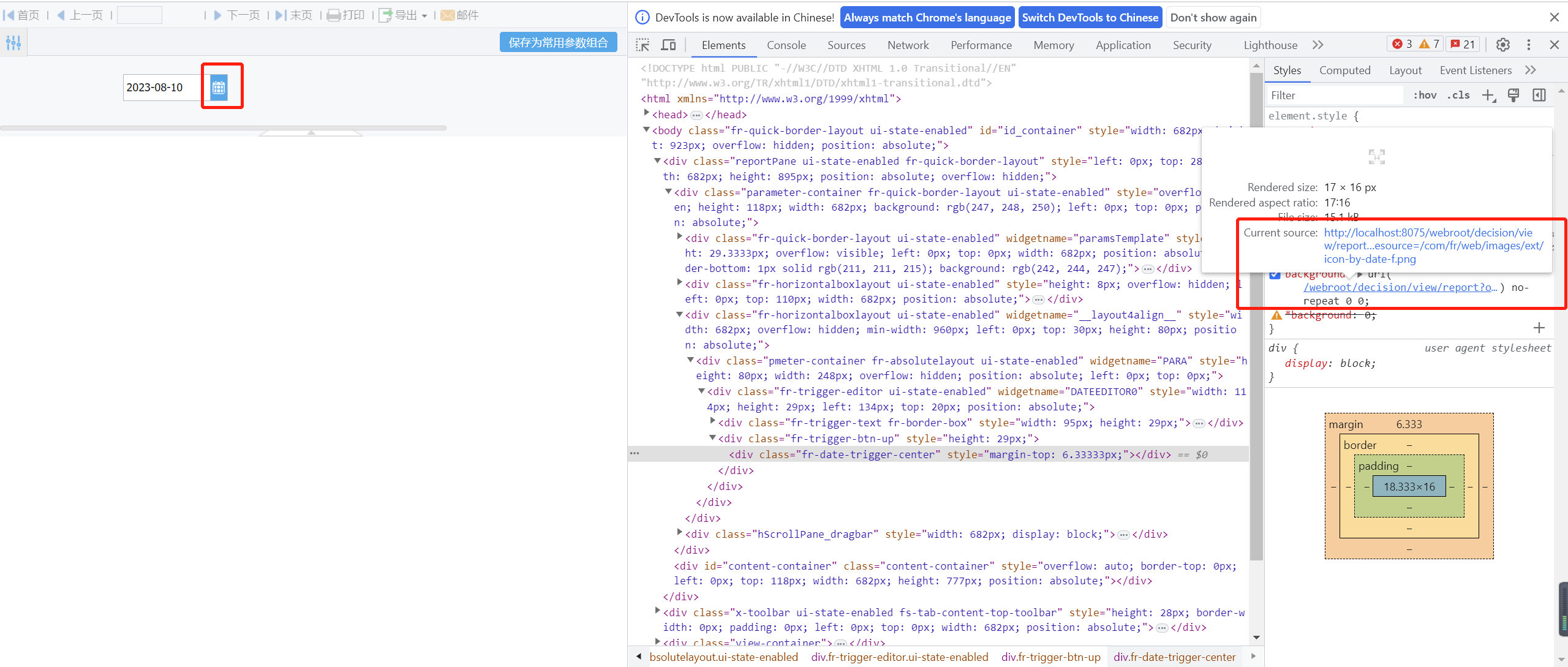Send report by email (邮件)
This screenshot has height=667, width=1568.
[460, 15]
